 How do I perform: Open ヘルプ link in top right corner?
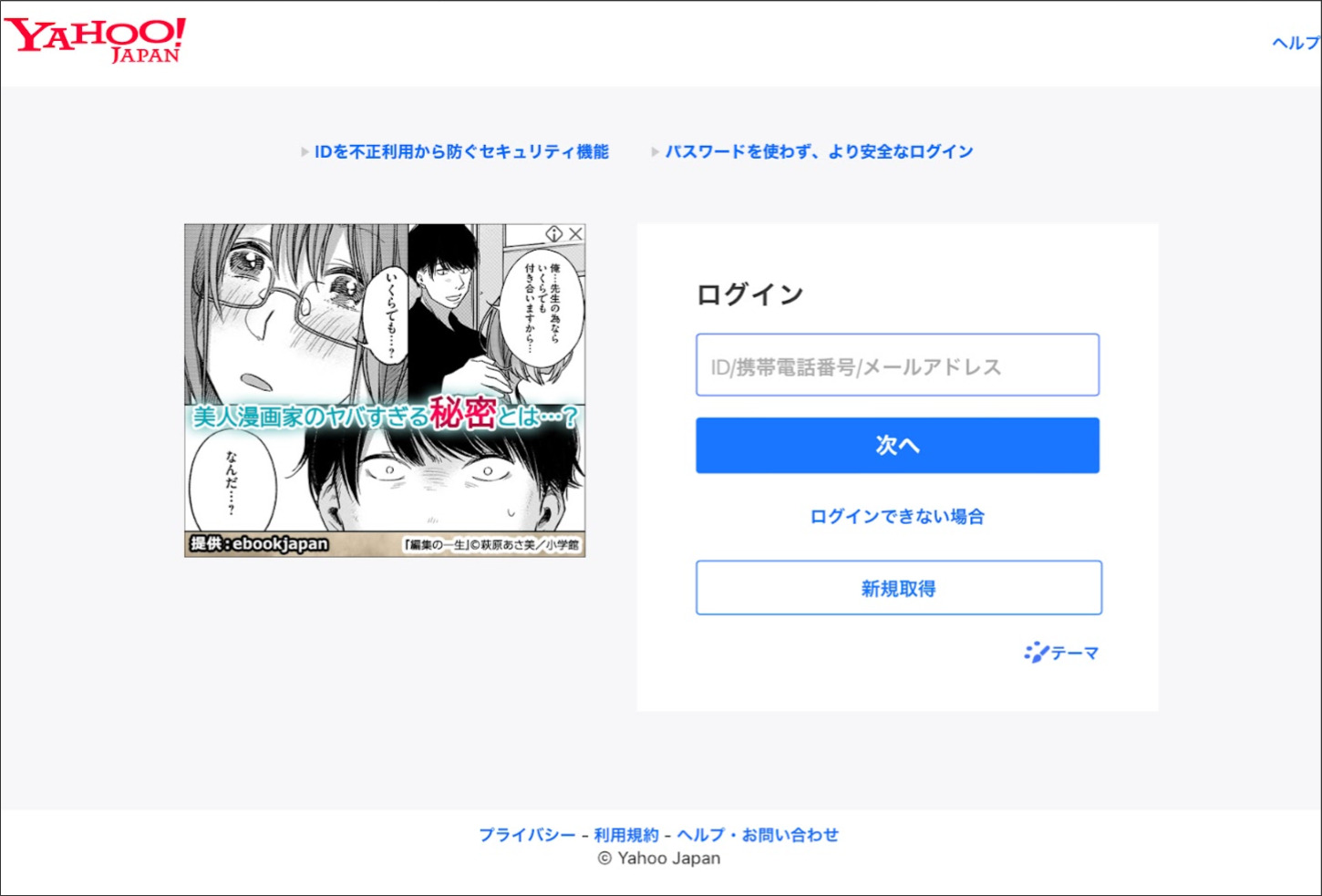1296,43
